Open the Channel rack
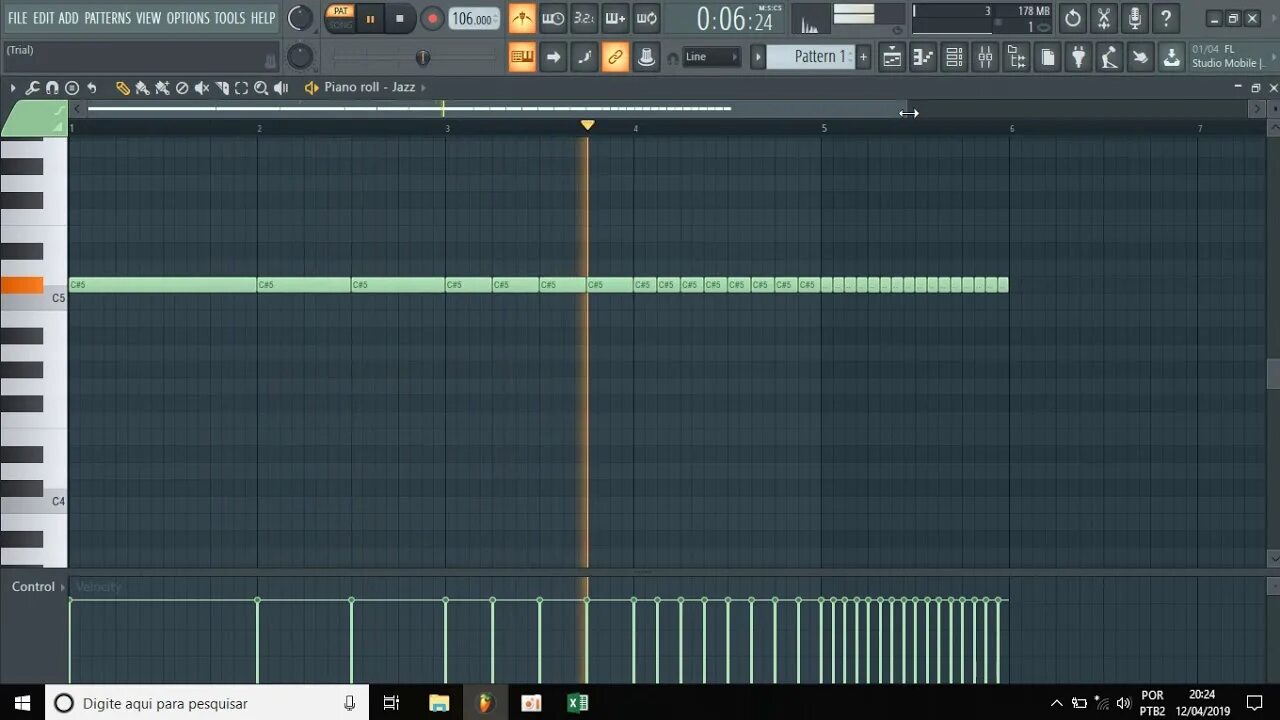Screen dimensions: 1280x720 [954, 57]
